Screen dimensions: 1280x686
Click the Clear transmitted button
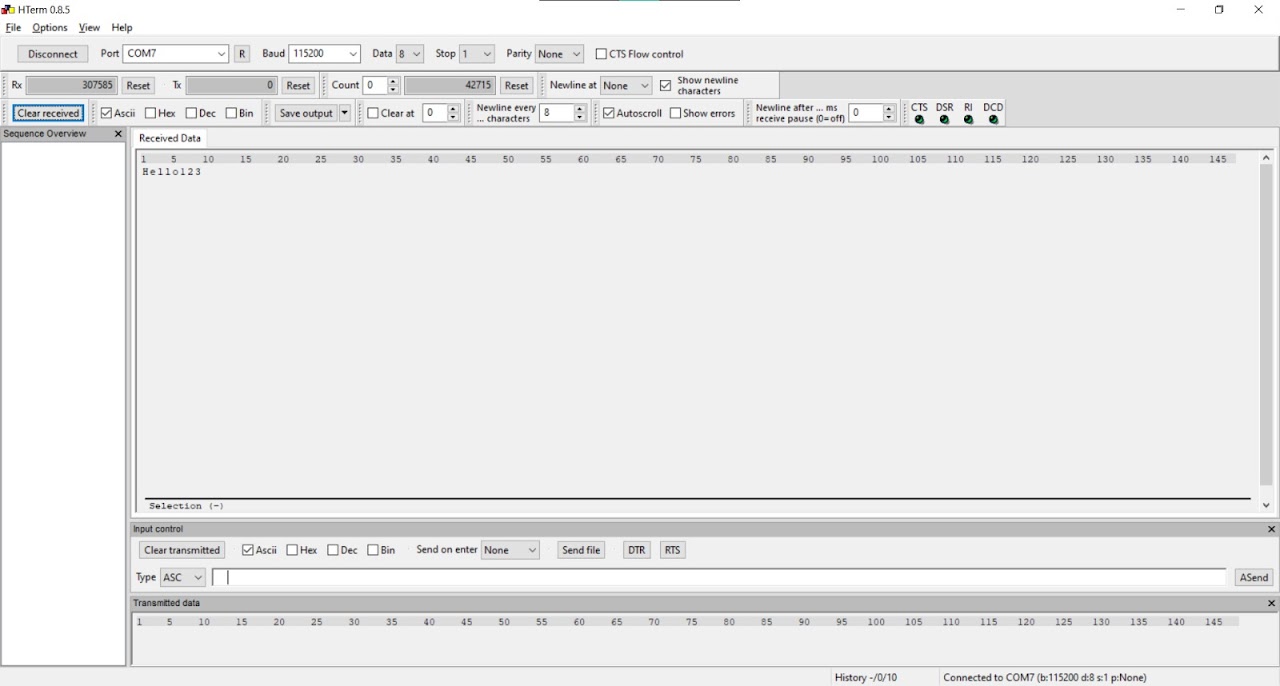[182, 550]
